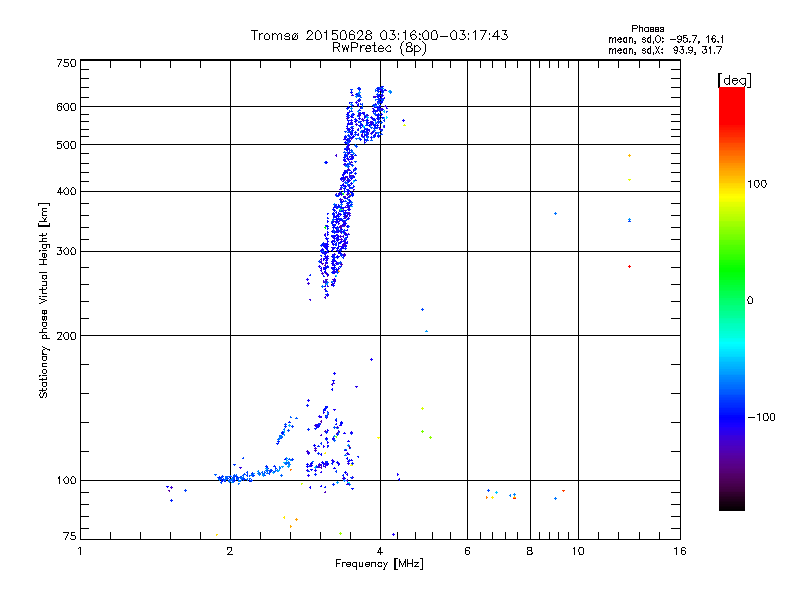Click the red data point near 13 MHz
This screenshot has height=600, width=800.
pos(629,266)
